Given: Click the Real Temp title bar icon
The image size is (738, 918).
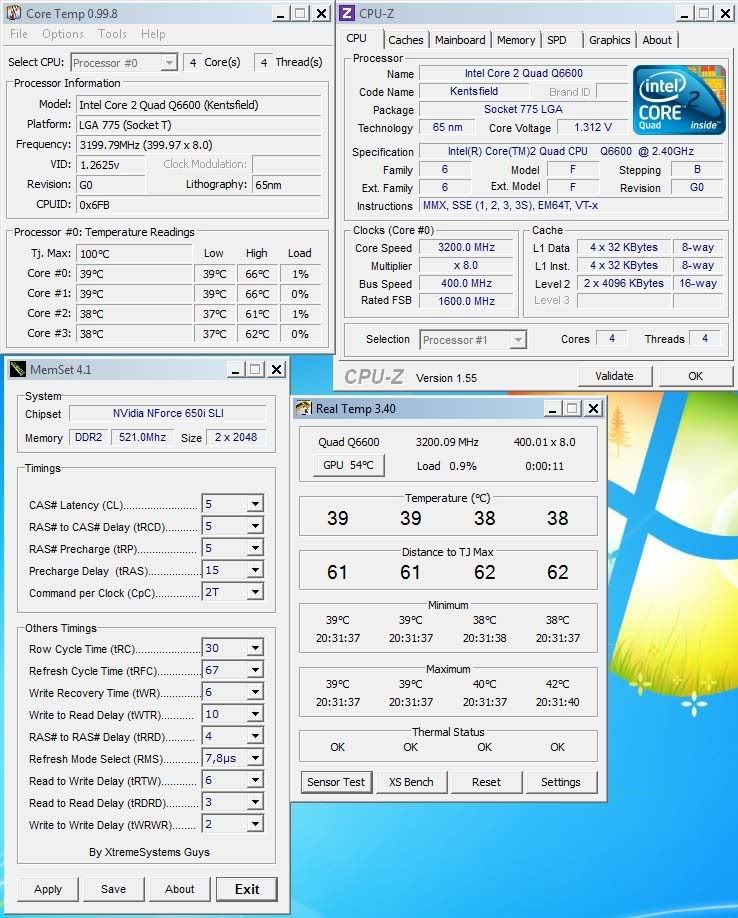Looking at the screenshot, I should point(303,408).
